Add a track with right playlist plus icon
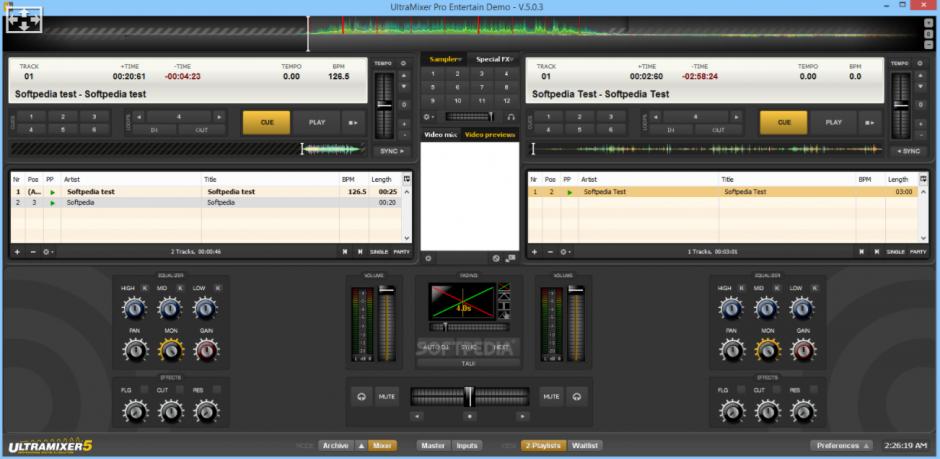 tap(534, 252)
